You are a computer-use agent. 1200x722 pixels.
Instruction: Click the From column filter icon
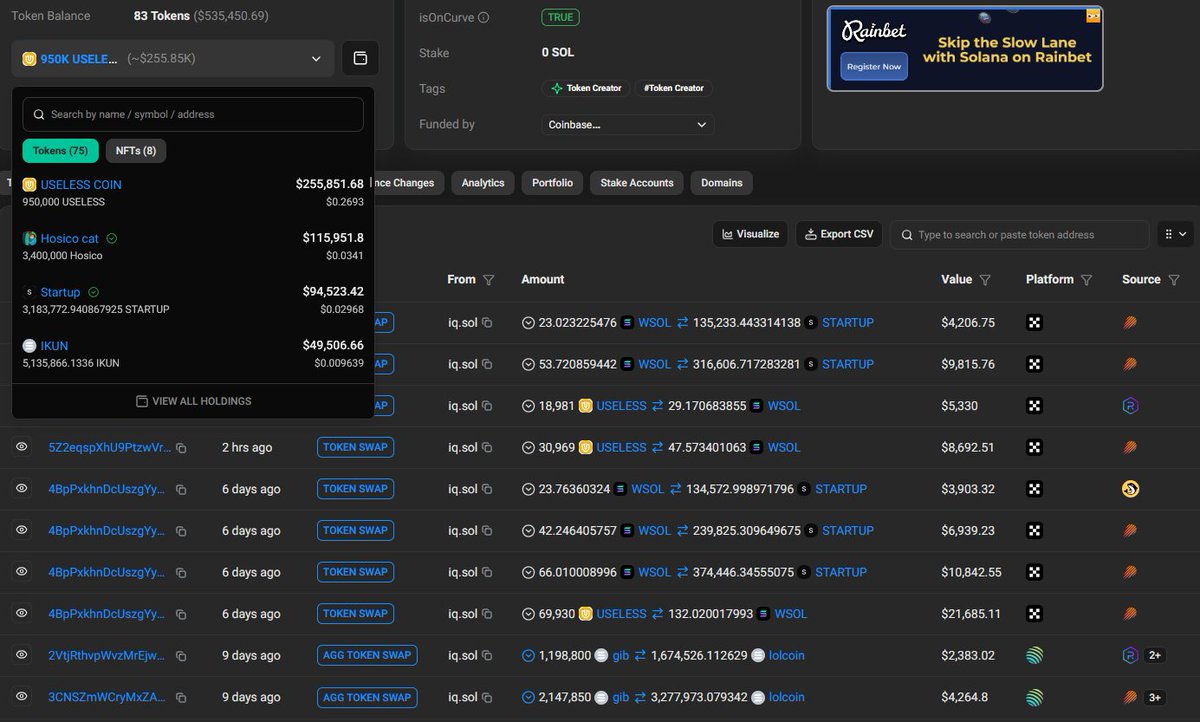pyautogui.click(x=488, y=280)
